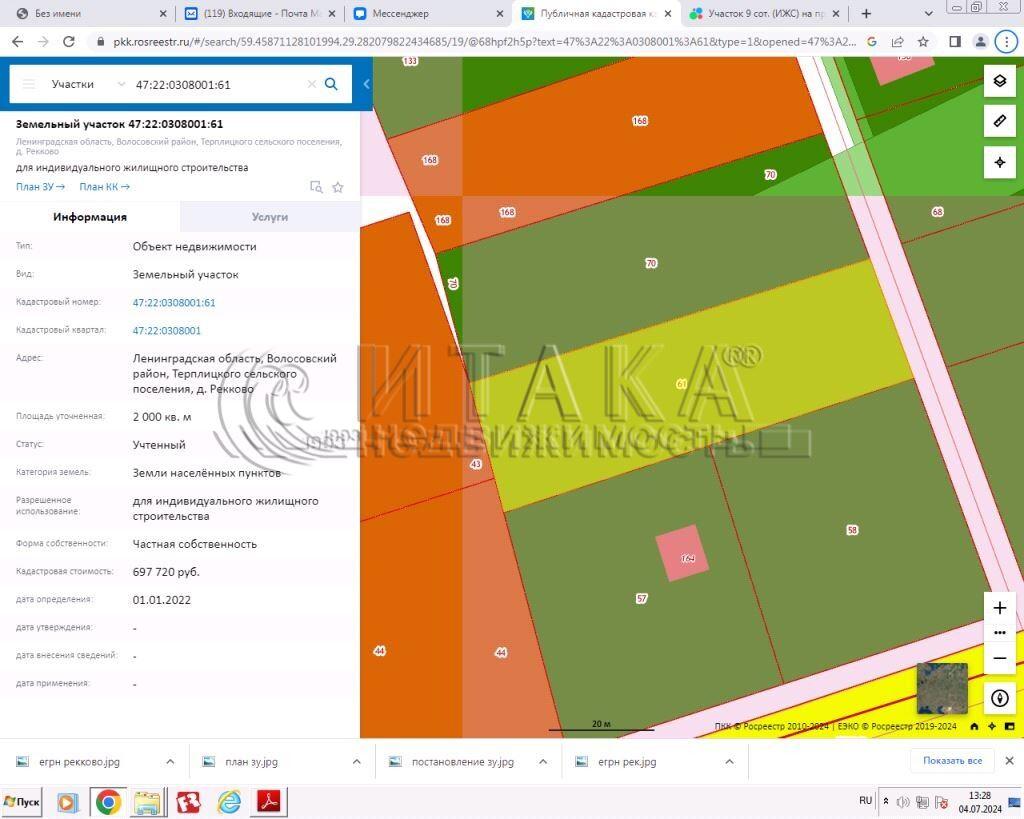This screenshot has width=1024, height=819.
Task: Click Показать все downloads button
Action: 952,761
